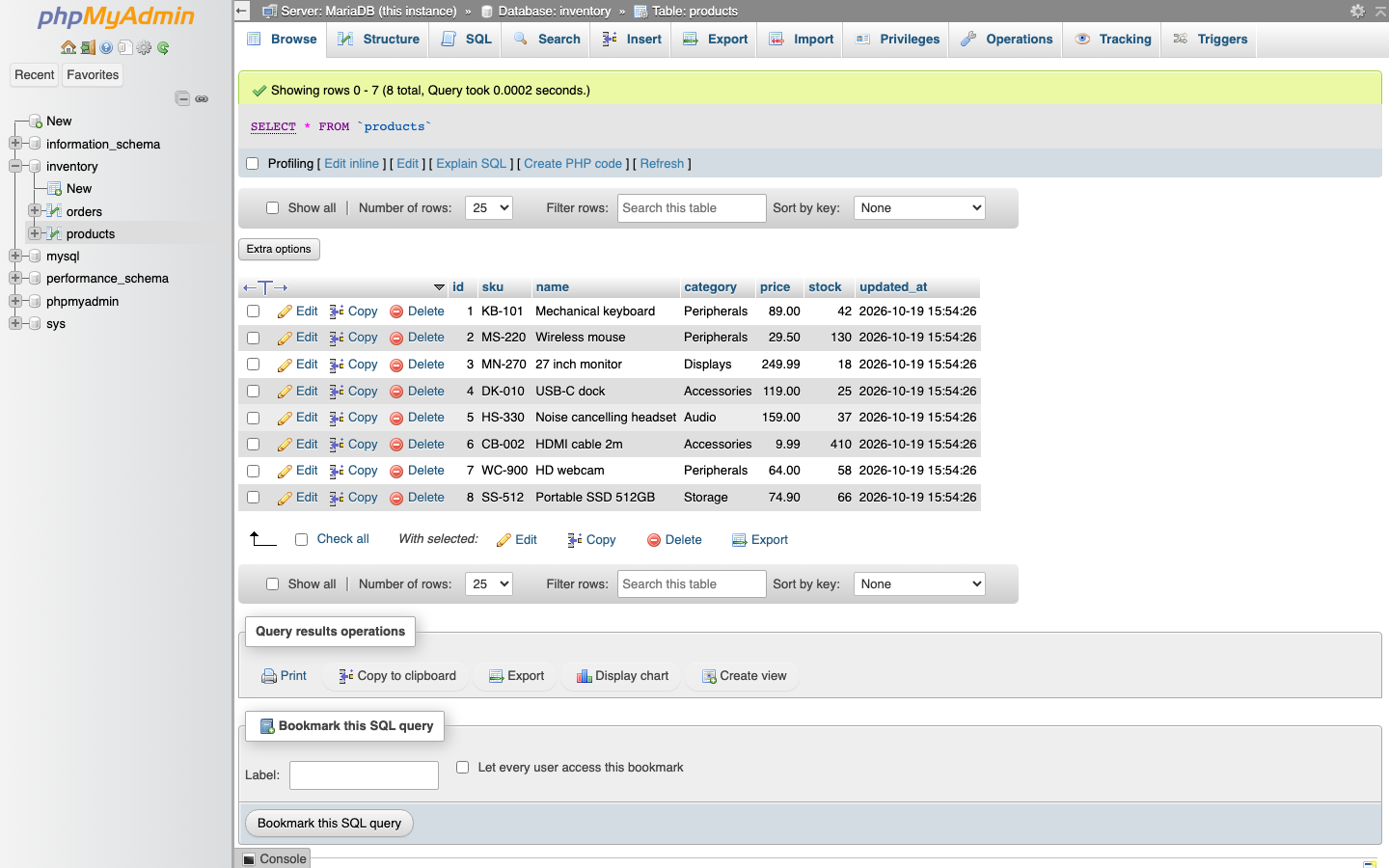
Task: Enable Let every user access this bookmark
Action: point(463,768)
